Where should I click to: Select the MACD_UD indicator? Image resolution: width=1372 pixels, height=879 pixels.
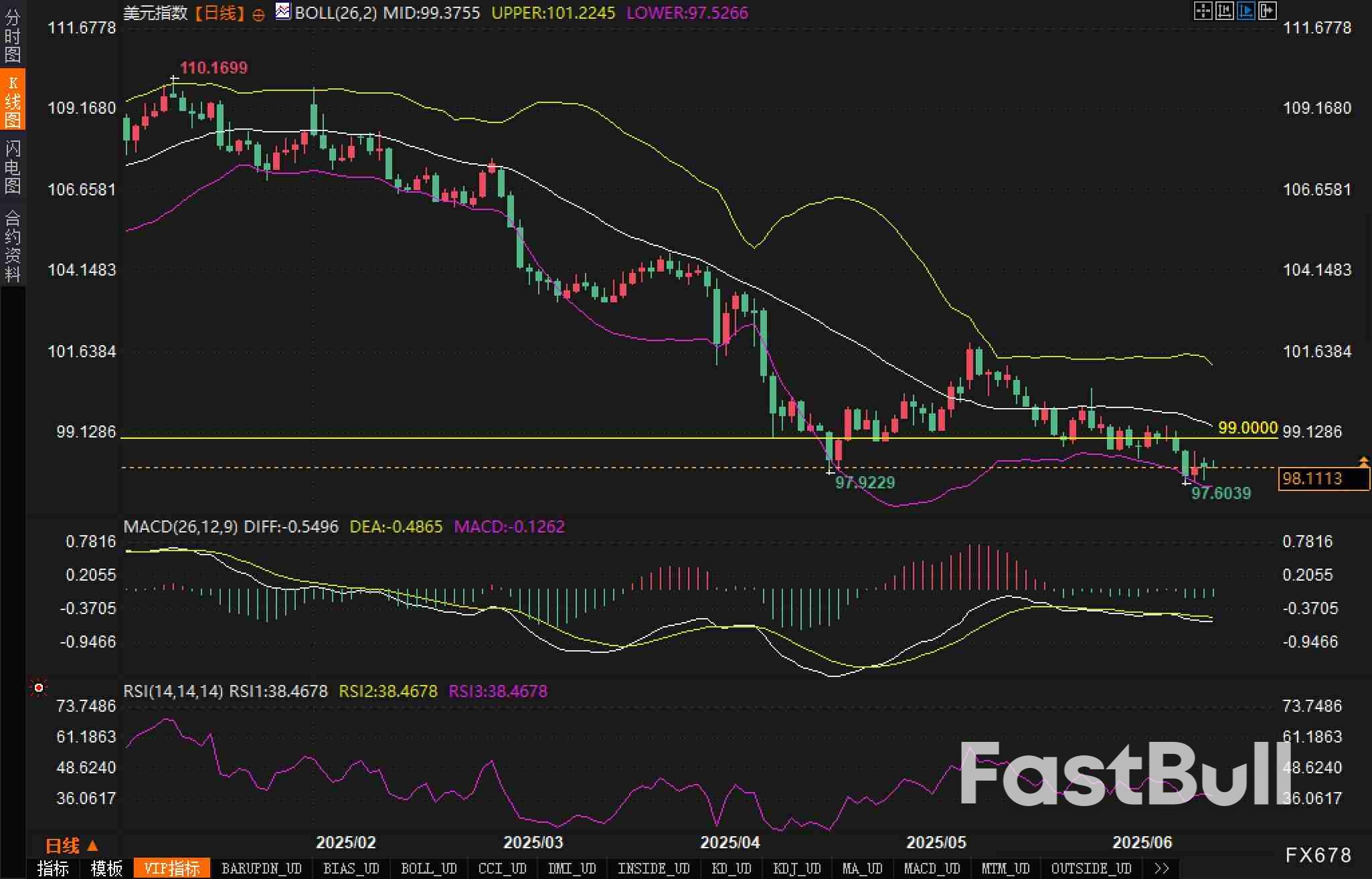932,868
